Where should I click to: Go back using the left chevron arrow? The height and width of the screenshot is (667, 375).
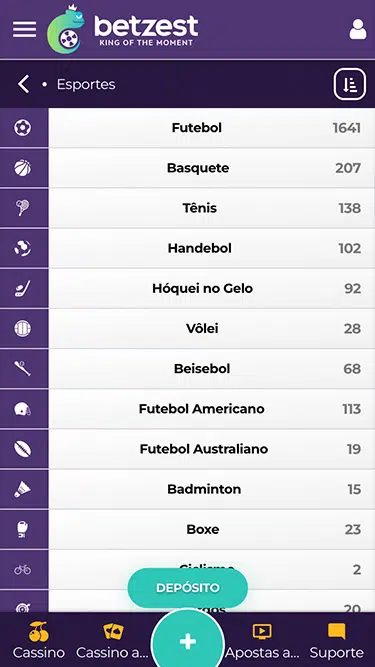(x=23, y=84)
